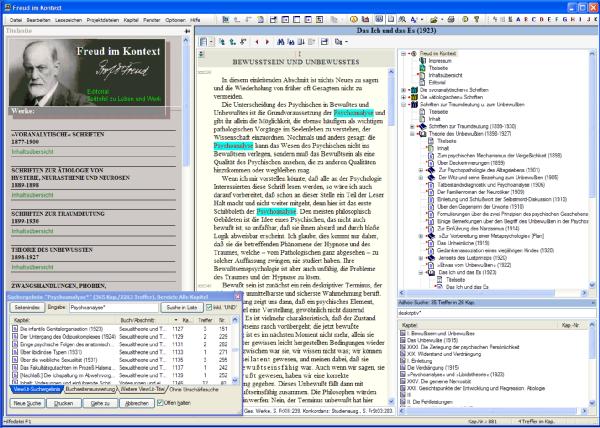This screenshot has height=428, width=600.
Task: Open the Optionen menu
Action: click(175, 20)
